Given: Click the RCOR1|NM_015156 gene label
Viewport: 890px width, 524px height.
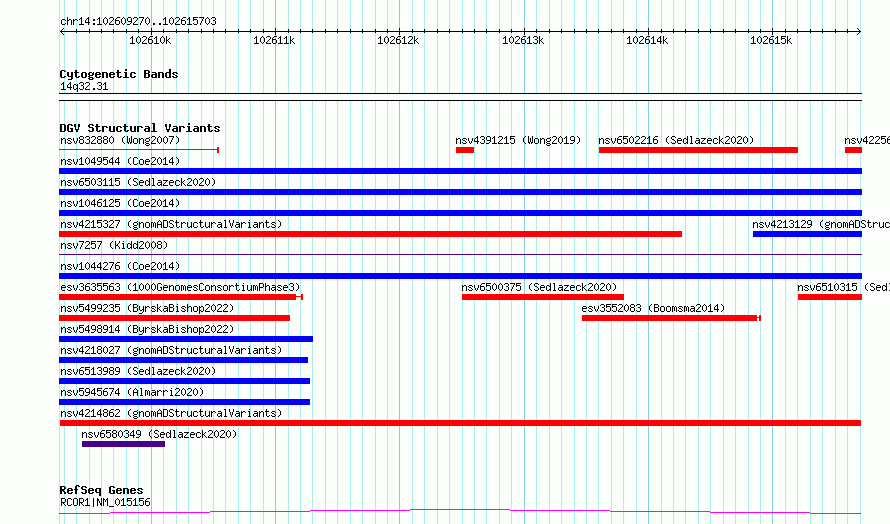Looking at the screenshot, I should 105,502.
